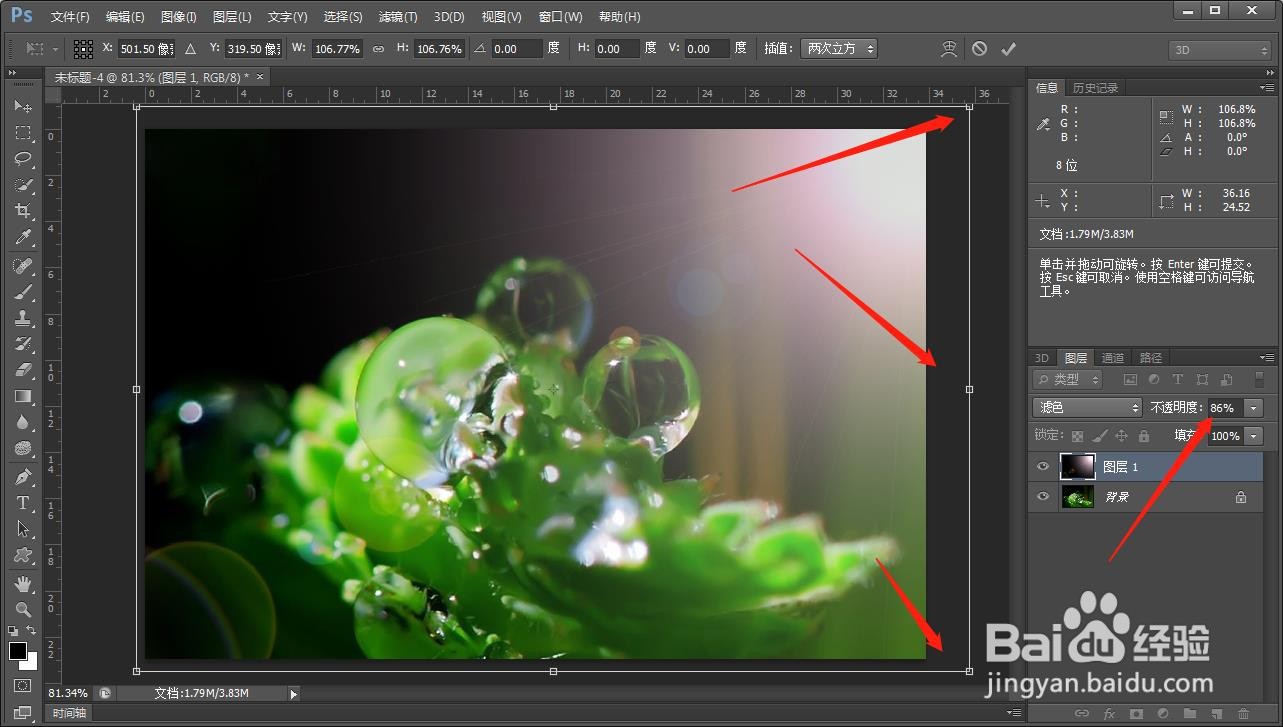This screenshot has width=1283, height=727.
Task: Toggle layer filtering switch
Action: click(x=1258, y=380)
